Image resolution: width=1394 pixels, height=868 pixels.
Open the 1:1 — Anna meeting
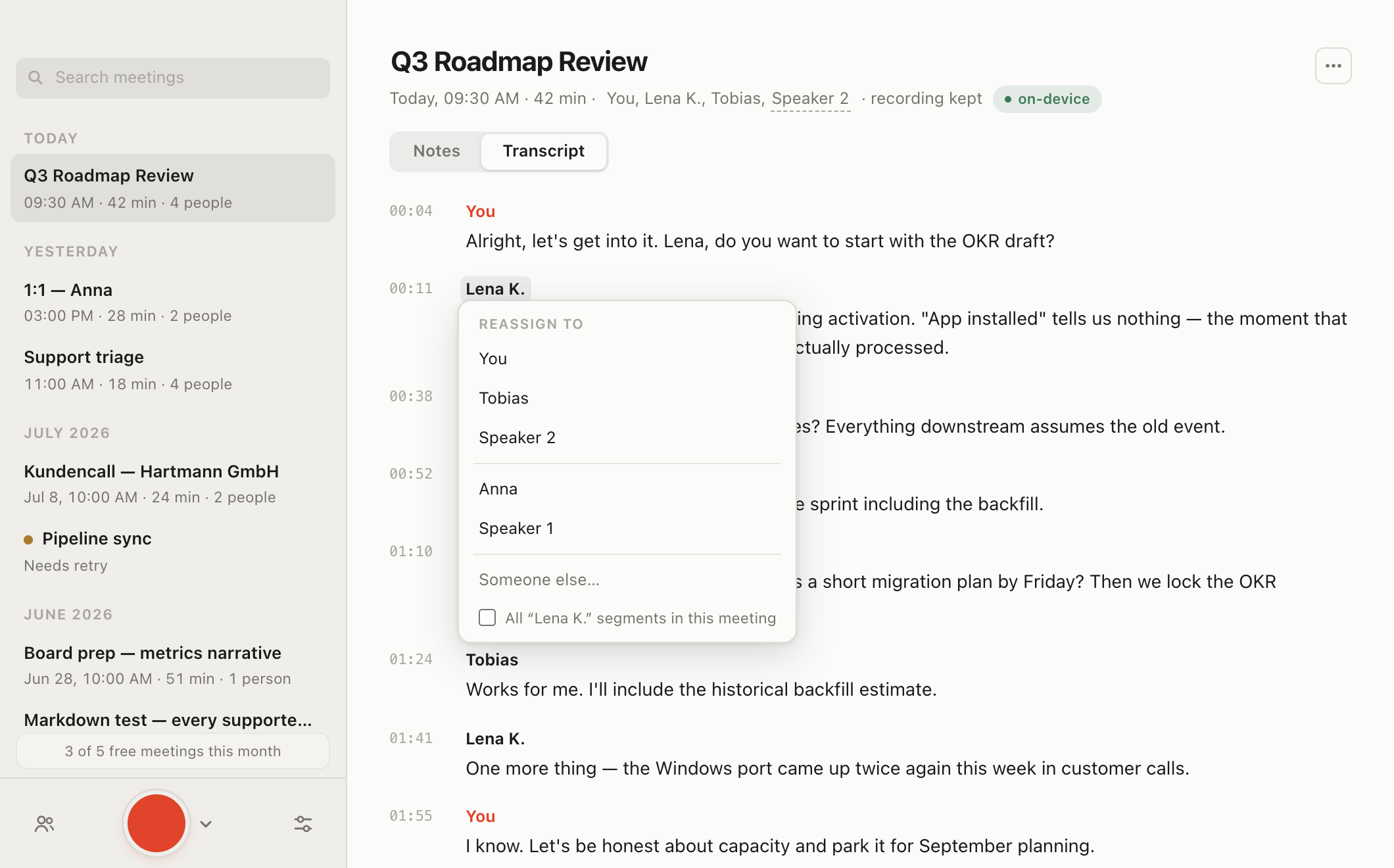(173, 302)
